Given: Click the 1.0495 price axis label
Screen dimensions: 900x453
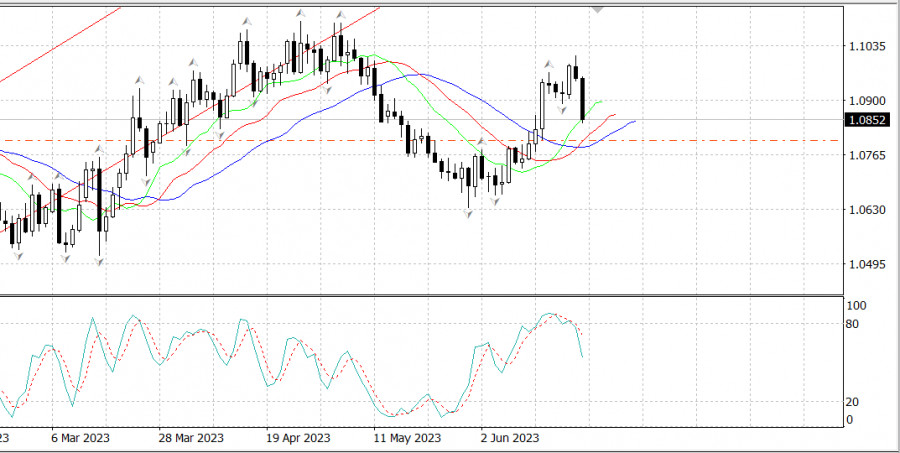Looking at the screenshot, I should [x=866, y=265].
